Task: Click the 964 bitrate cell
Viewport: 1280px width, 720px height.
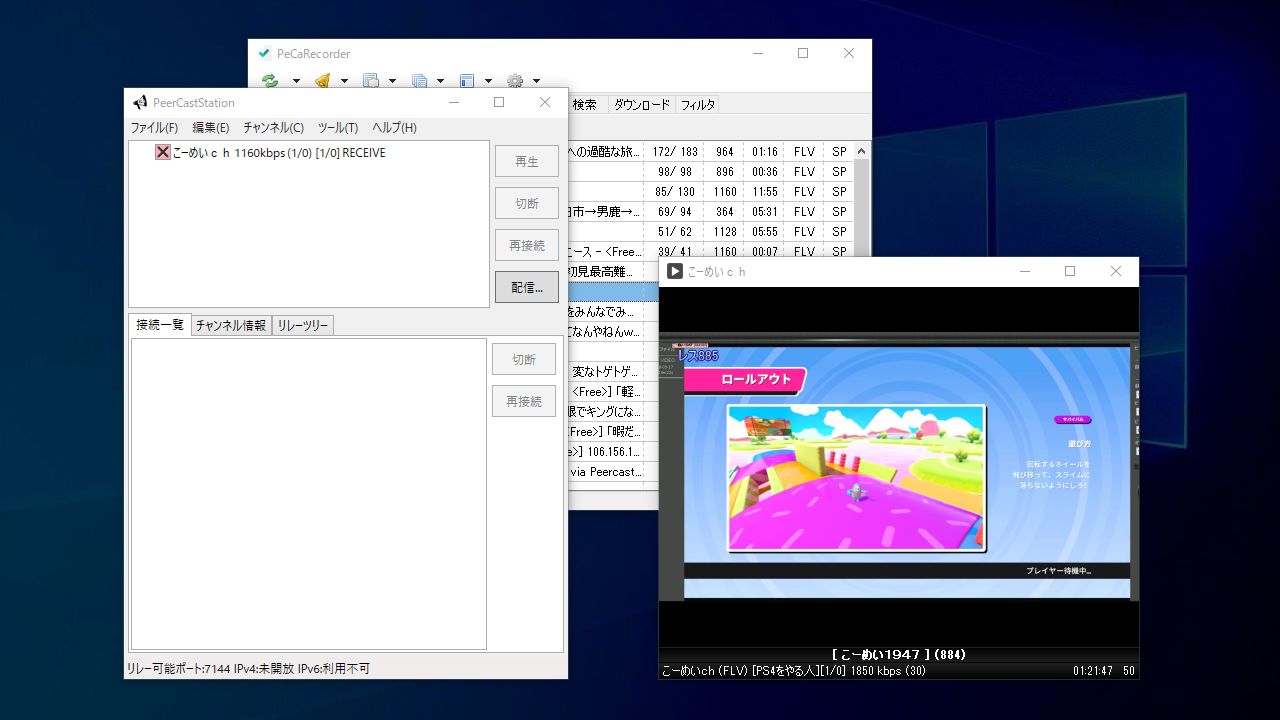Action: pyautogui.click(x=725, y=152)
